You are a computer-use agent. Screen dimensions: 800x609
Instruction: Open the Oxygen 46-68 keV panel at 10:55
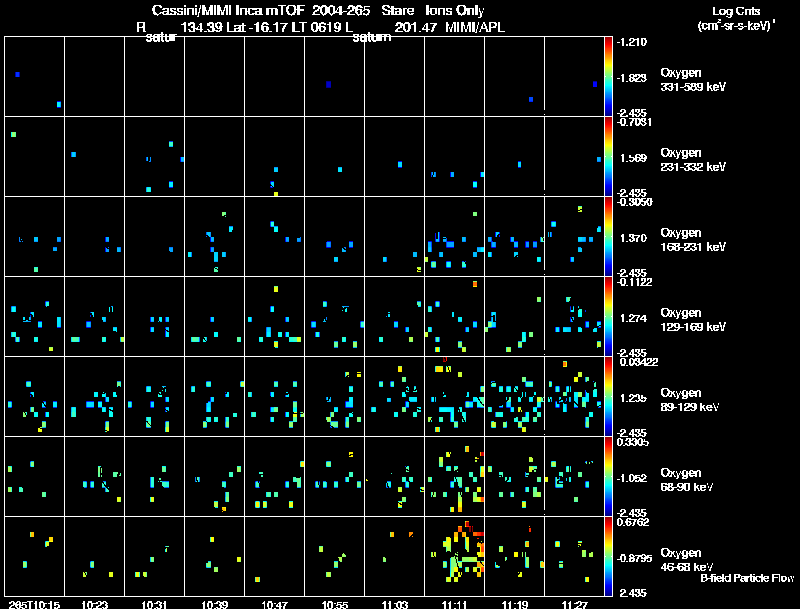point(334,556)
